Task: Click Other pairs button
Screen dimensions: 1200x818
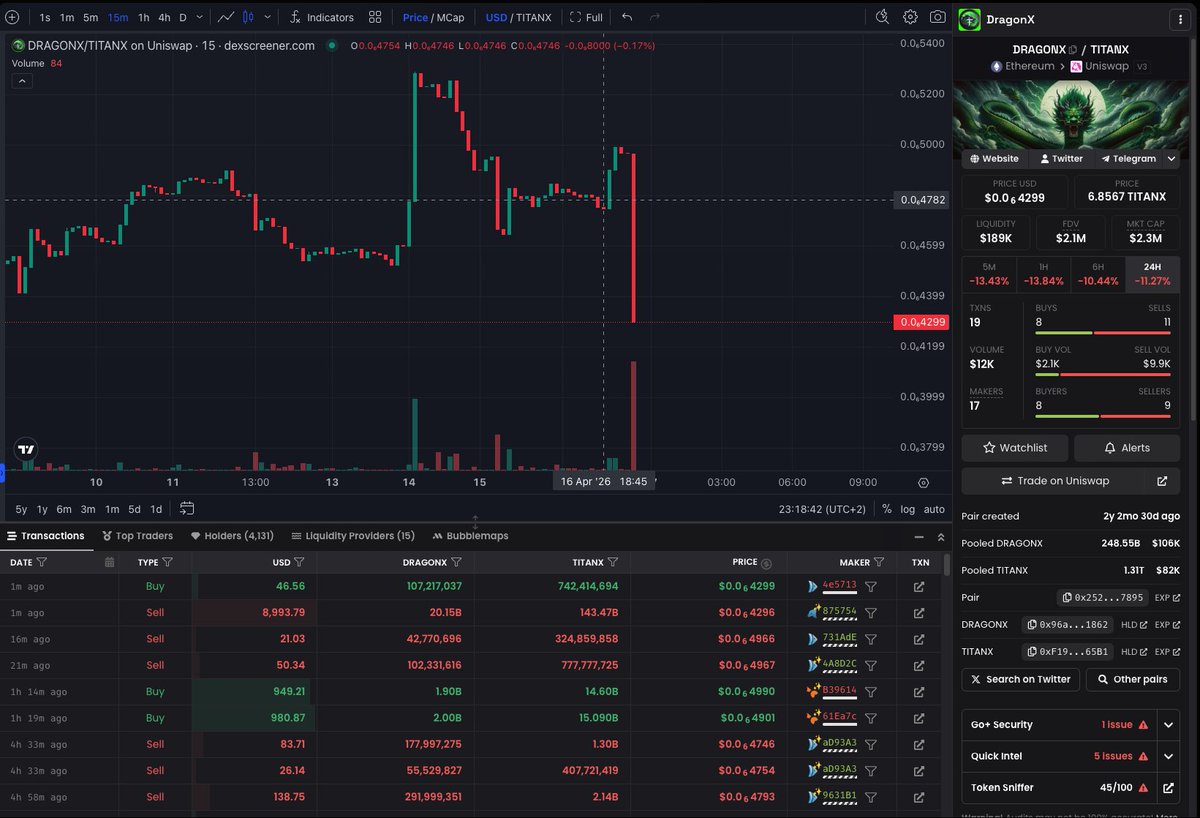Action: click(x=1133, y=679)
